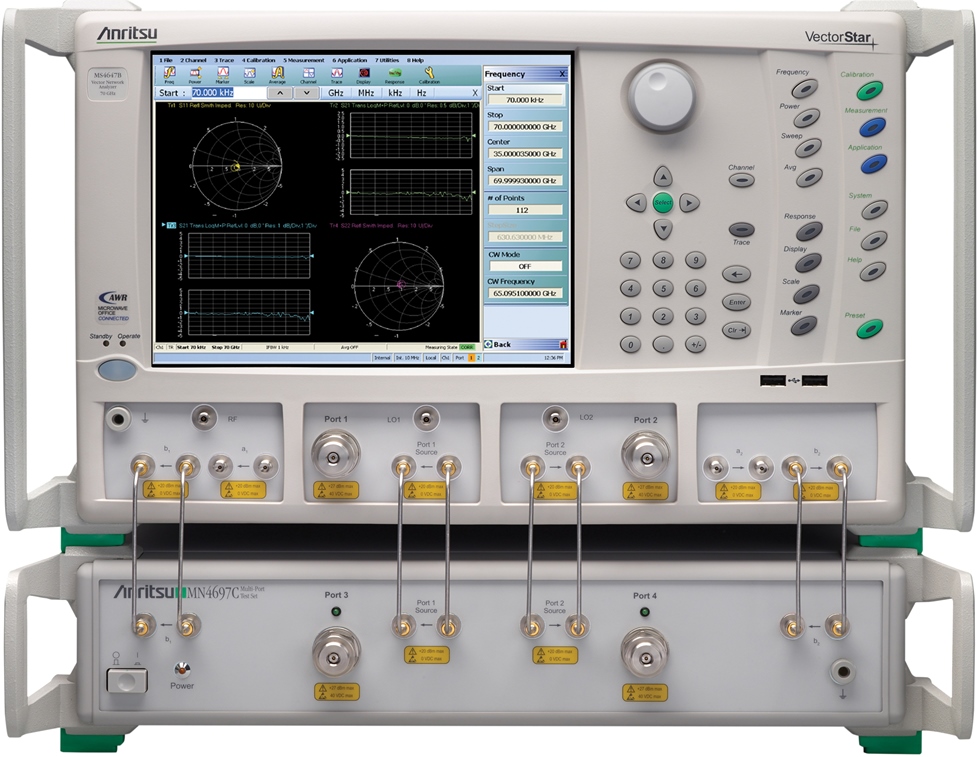Viewport: 978px width, 757px height.
Task: Click the Display toolbar icon
Action: point(364,74)
